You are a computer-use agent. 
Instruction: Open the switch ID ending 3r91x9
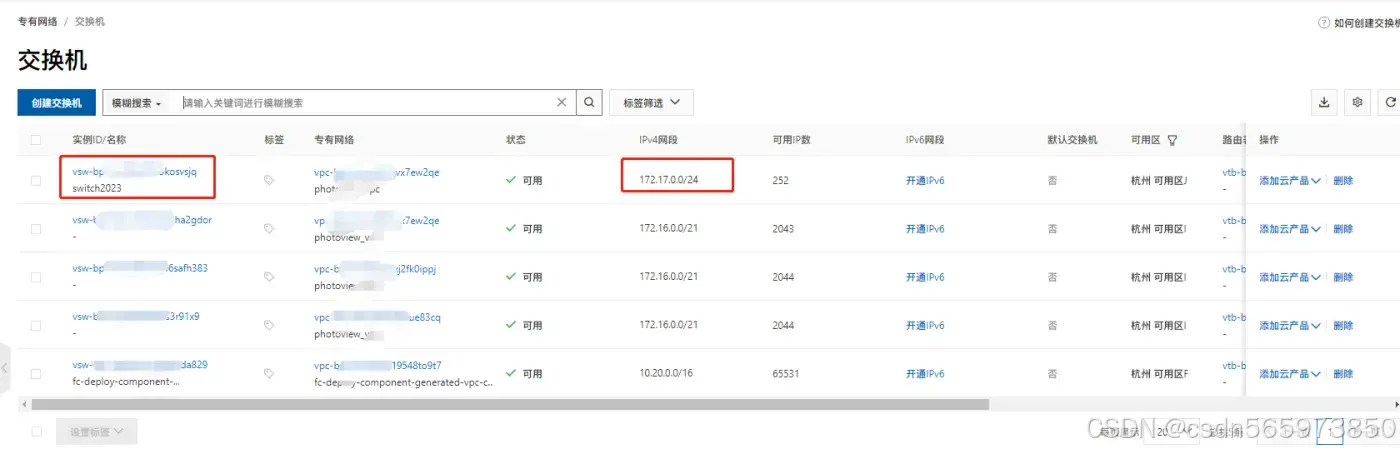pyautogui.click(x=136, y=316)
